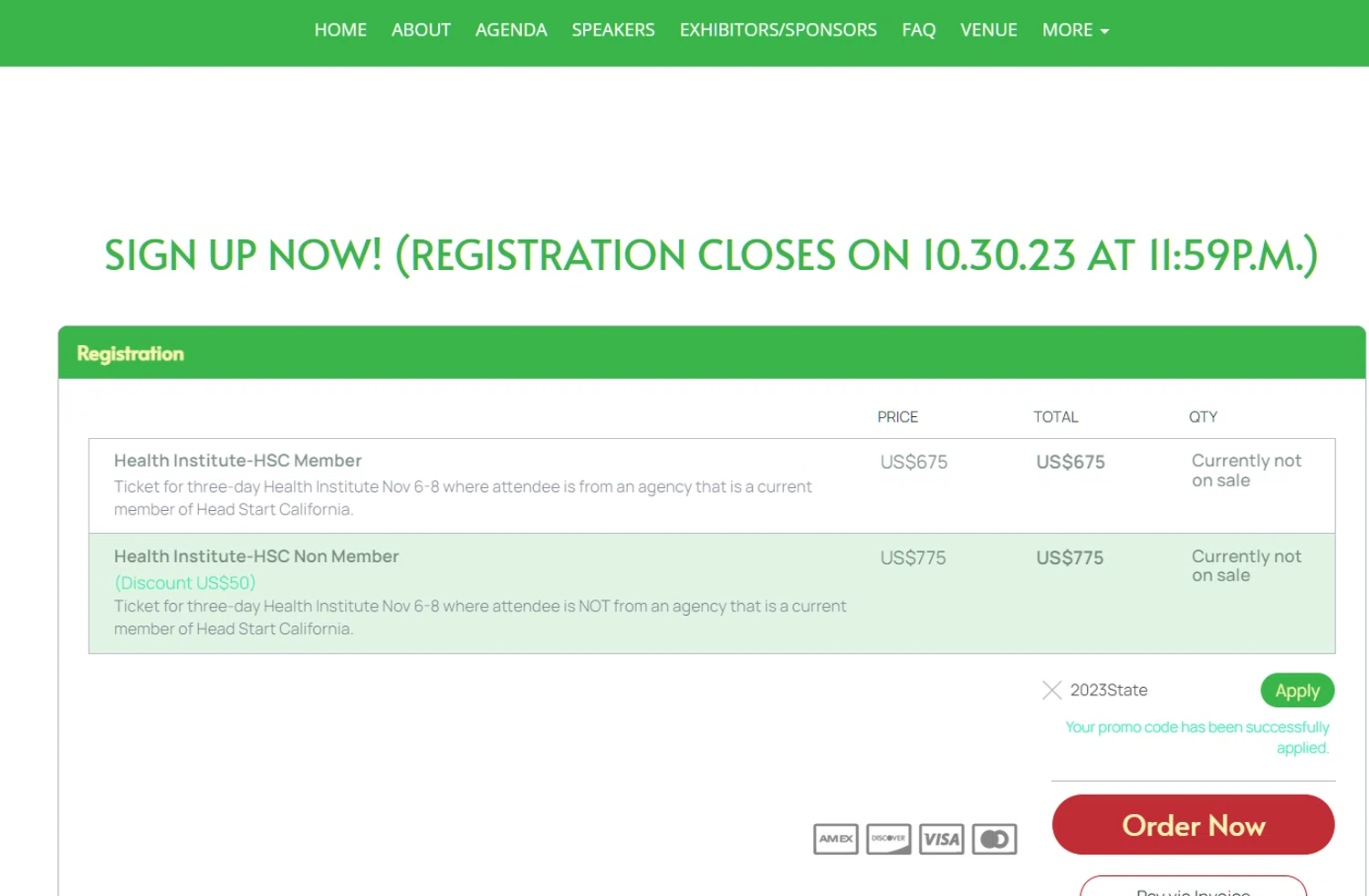This screenshot has width=1369, height=896.
Task: Expand the MORE dropdown menu
Action: [1075, 30]
